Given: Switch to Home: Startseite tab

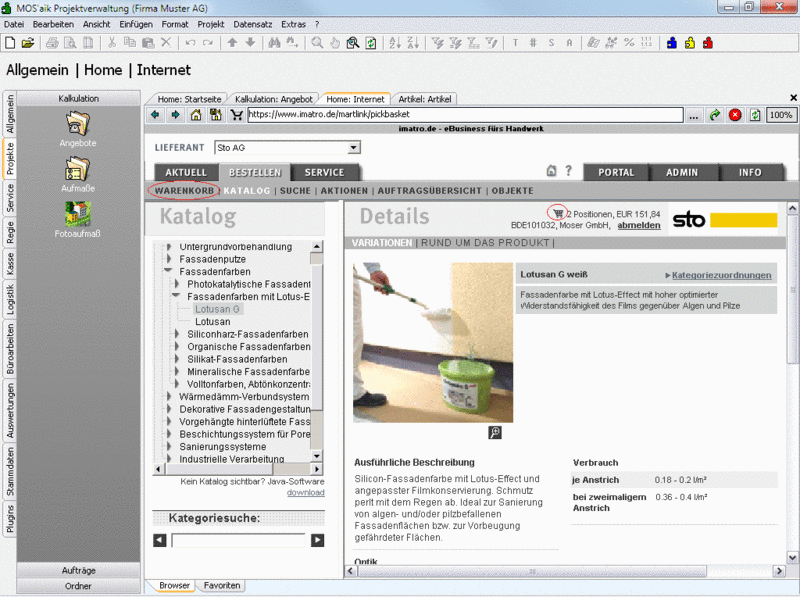Looking at the screenshot, I should click(189, 99).
